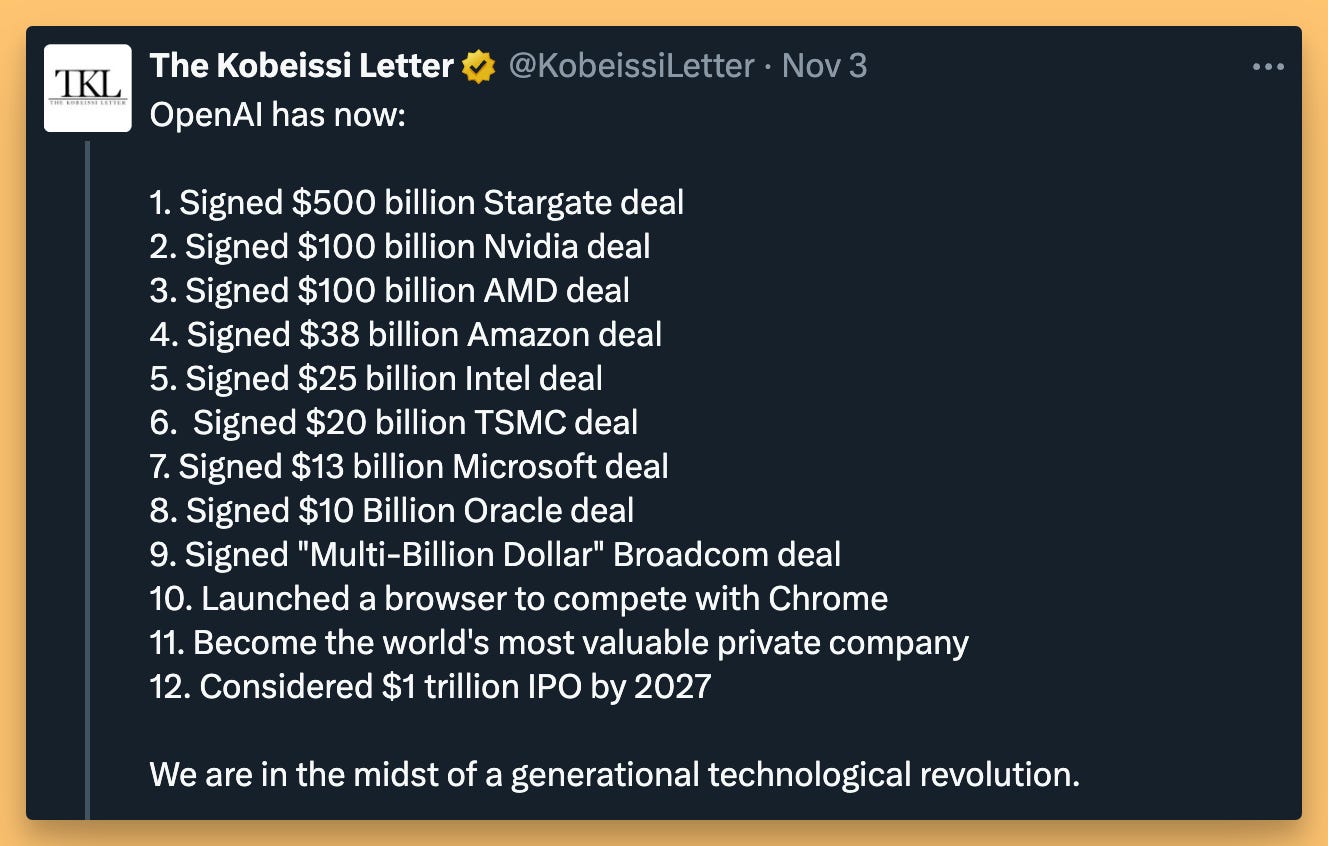Select the $10 Billion Oracle deal line
Viewport: 1328px width, 846px height.
(392, 511)
